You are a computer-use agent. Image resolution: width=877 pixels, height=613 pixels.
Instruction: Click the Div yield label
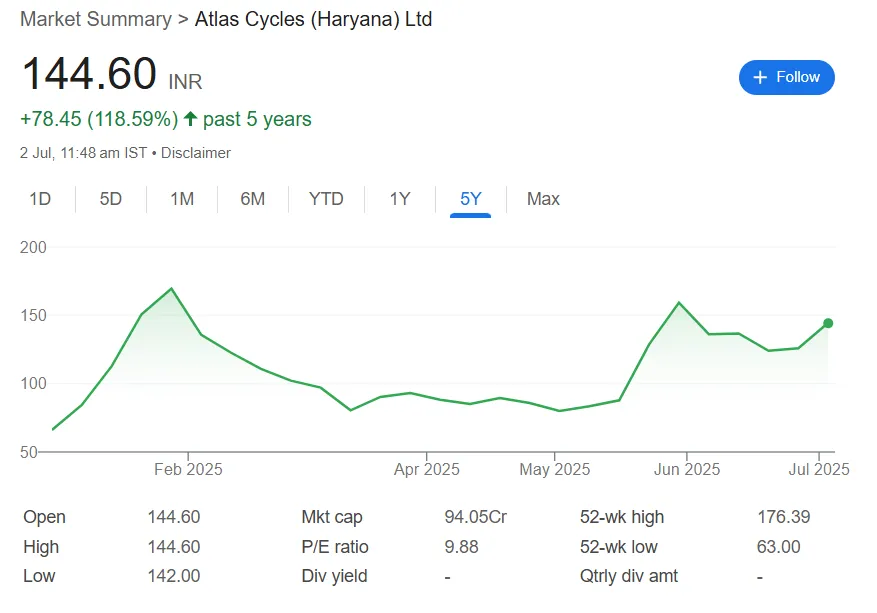coord(334,576)
